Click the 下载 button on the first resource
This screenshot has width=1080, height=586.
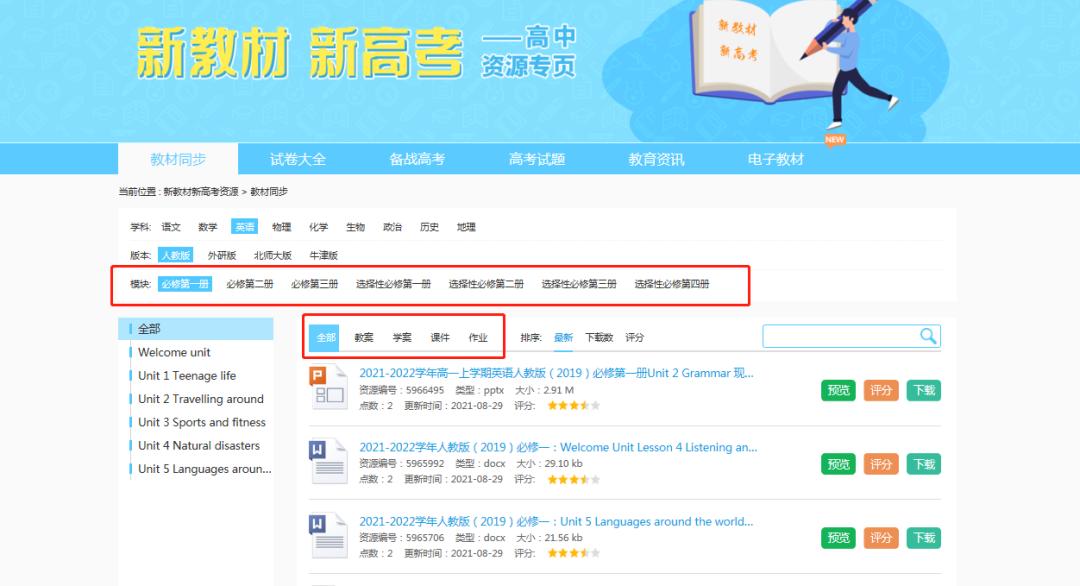[x=922, y=390]
